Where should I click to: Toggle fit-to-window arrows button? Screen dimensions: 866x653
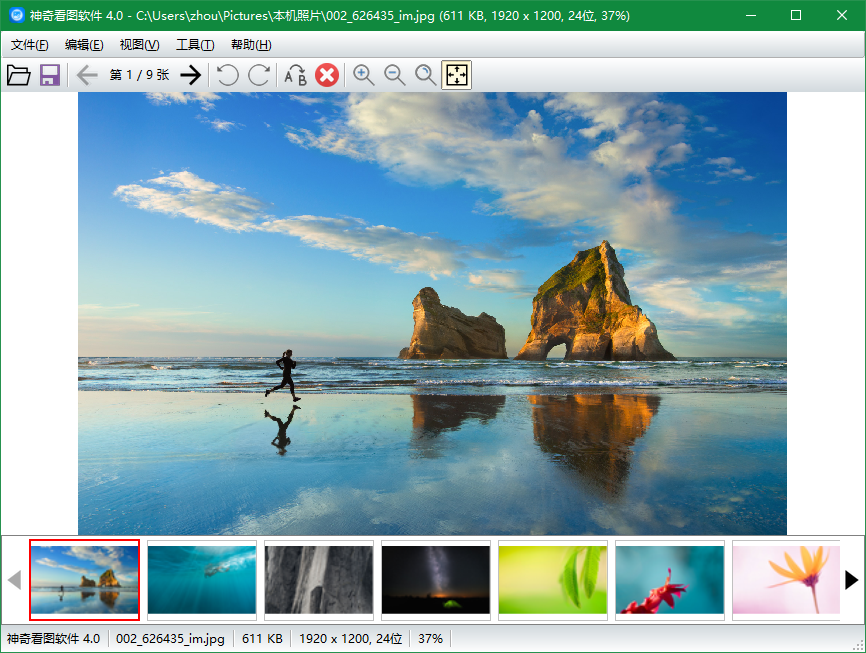point(456,75)
